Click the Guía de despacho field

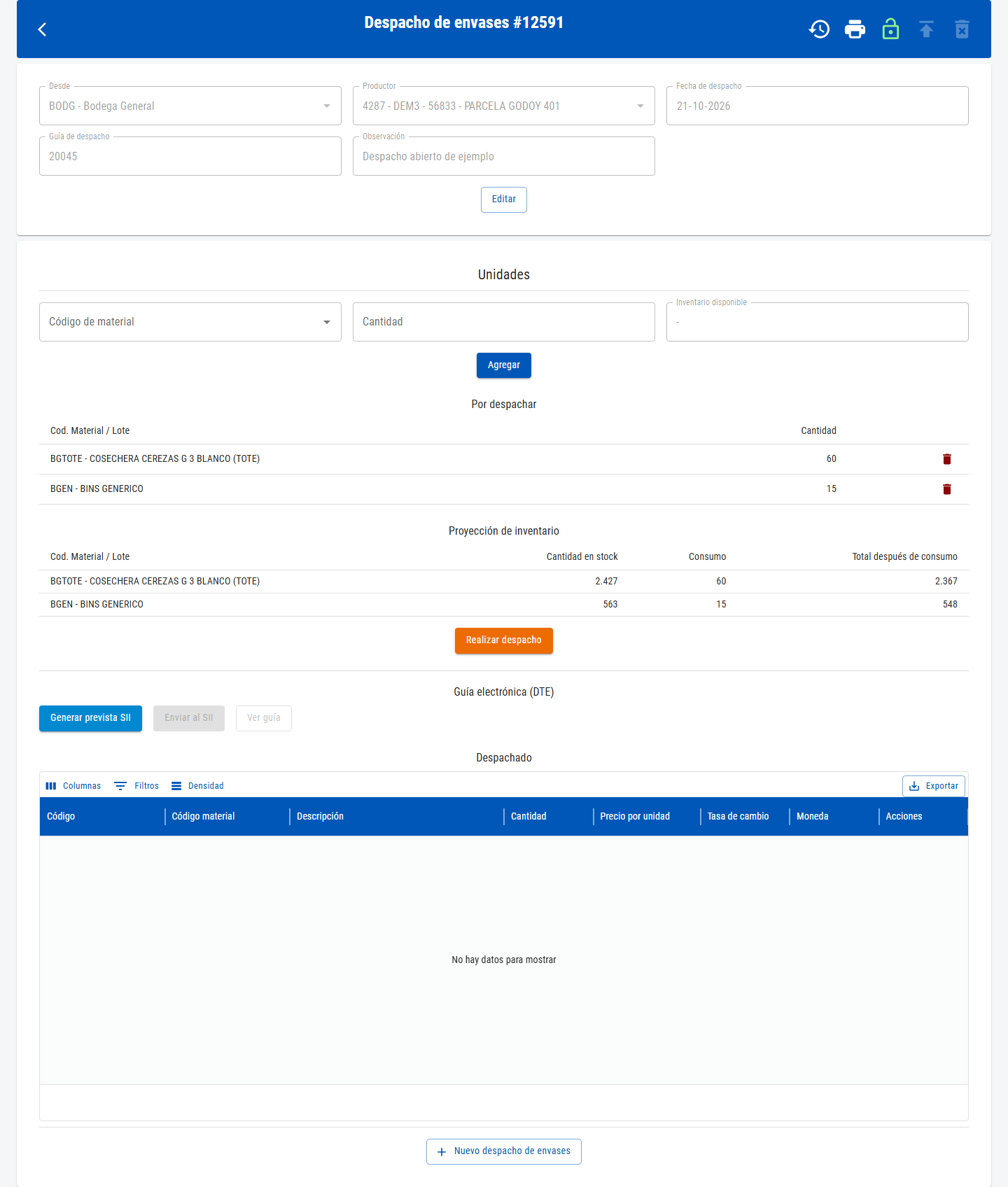[x=190, y=156]
